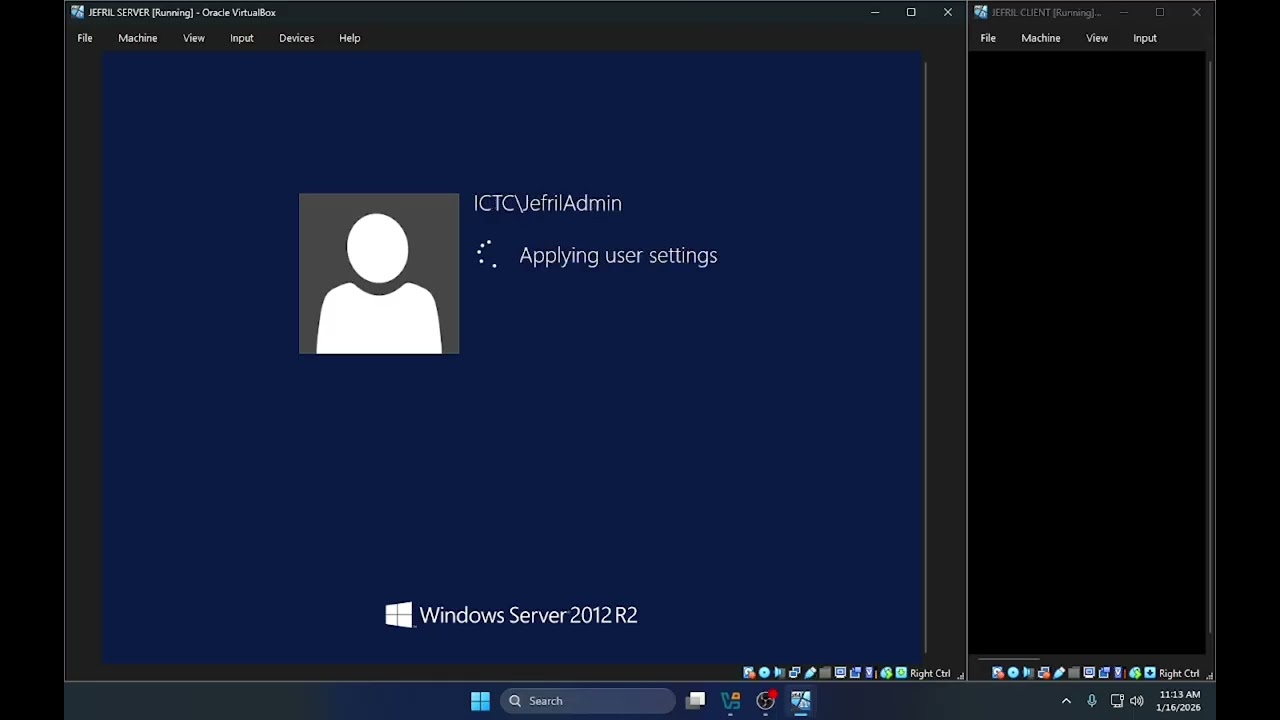Open display indicator in JEFRIL CLIENT status bar
Screen dimensions: 1280x720
[1089, 673]
